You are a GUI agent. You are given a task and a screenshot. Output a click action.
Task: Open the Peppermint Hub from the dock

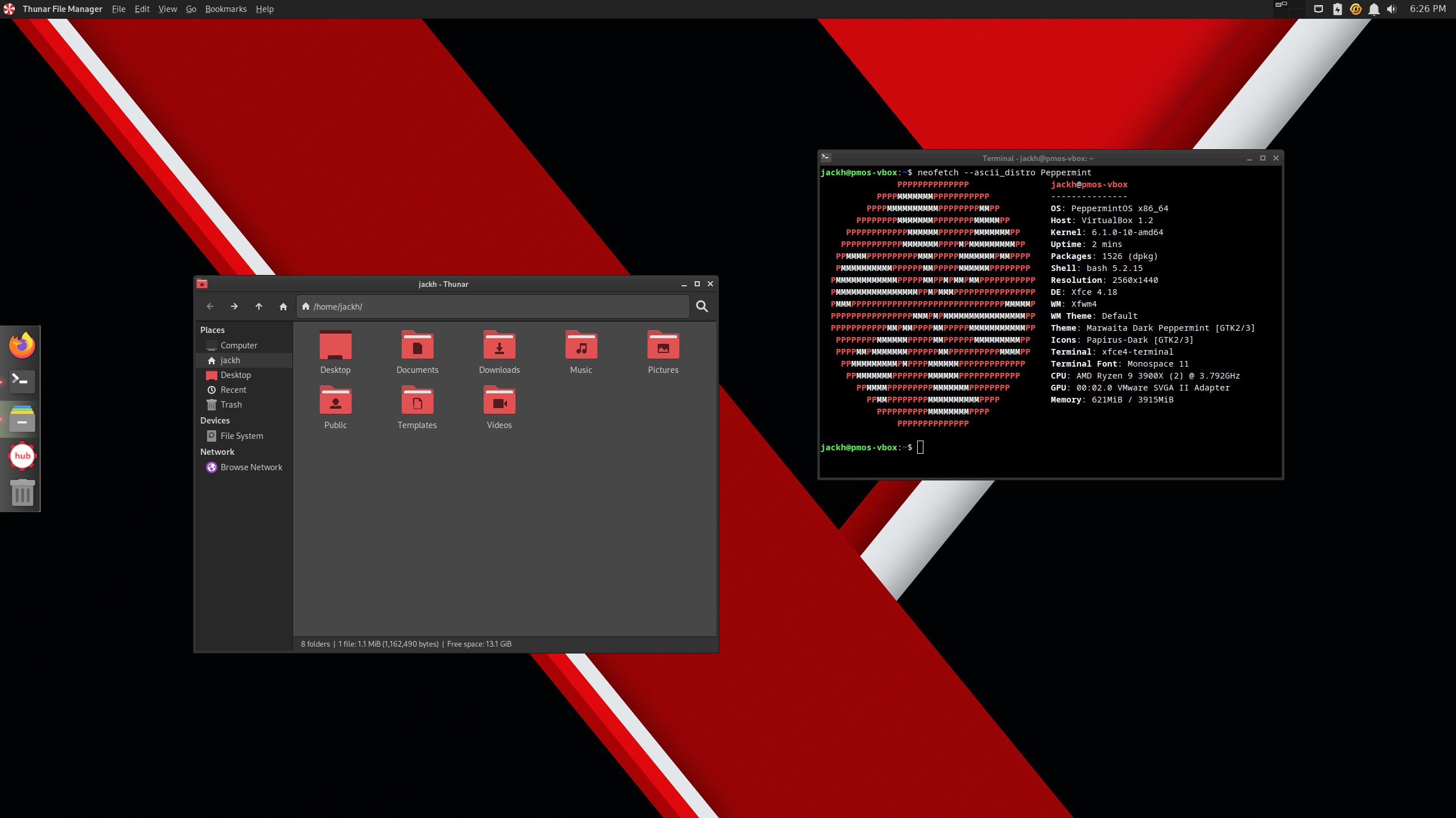pos(21,455)
